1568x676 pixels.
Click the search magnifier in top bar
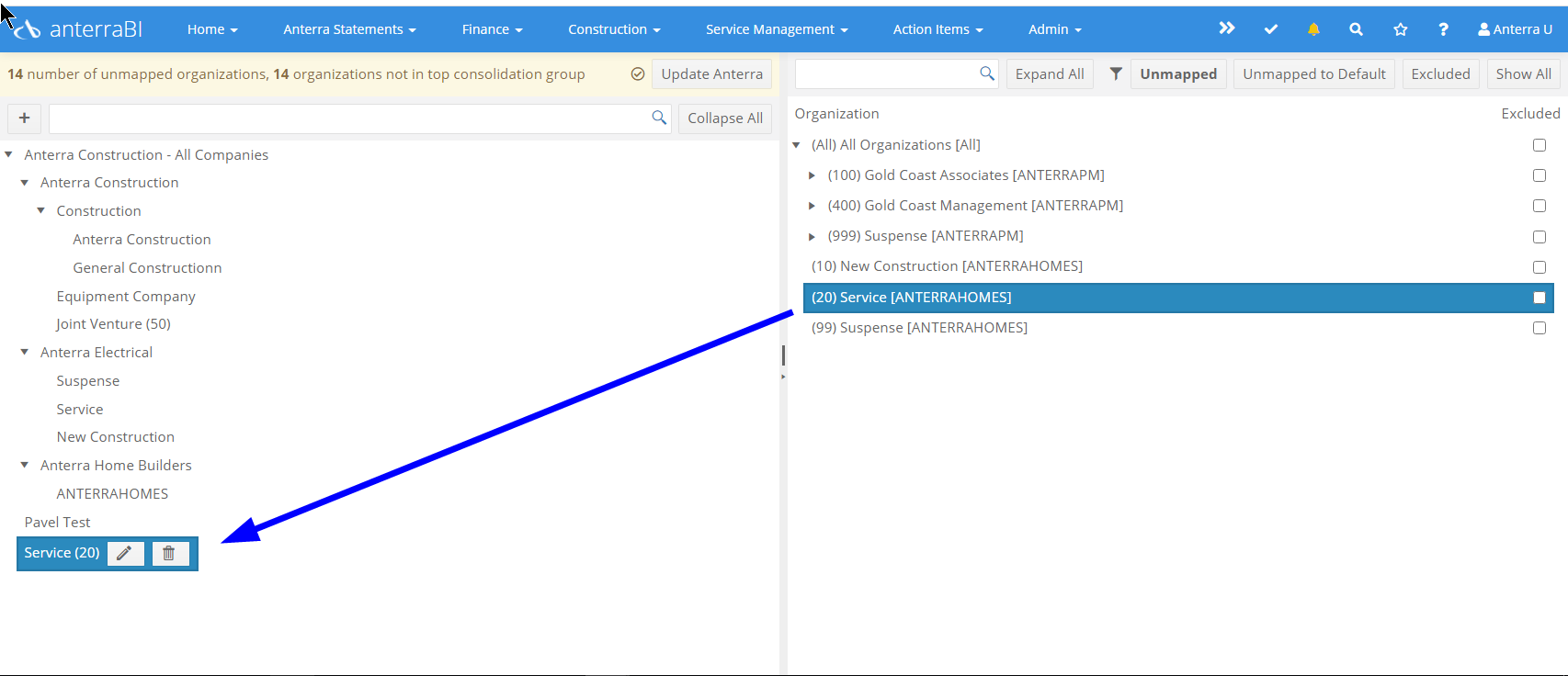[x=1356, y=29]
